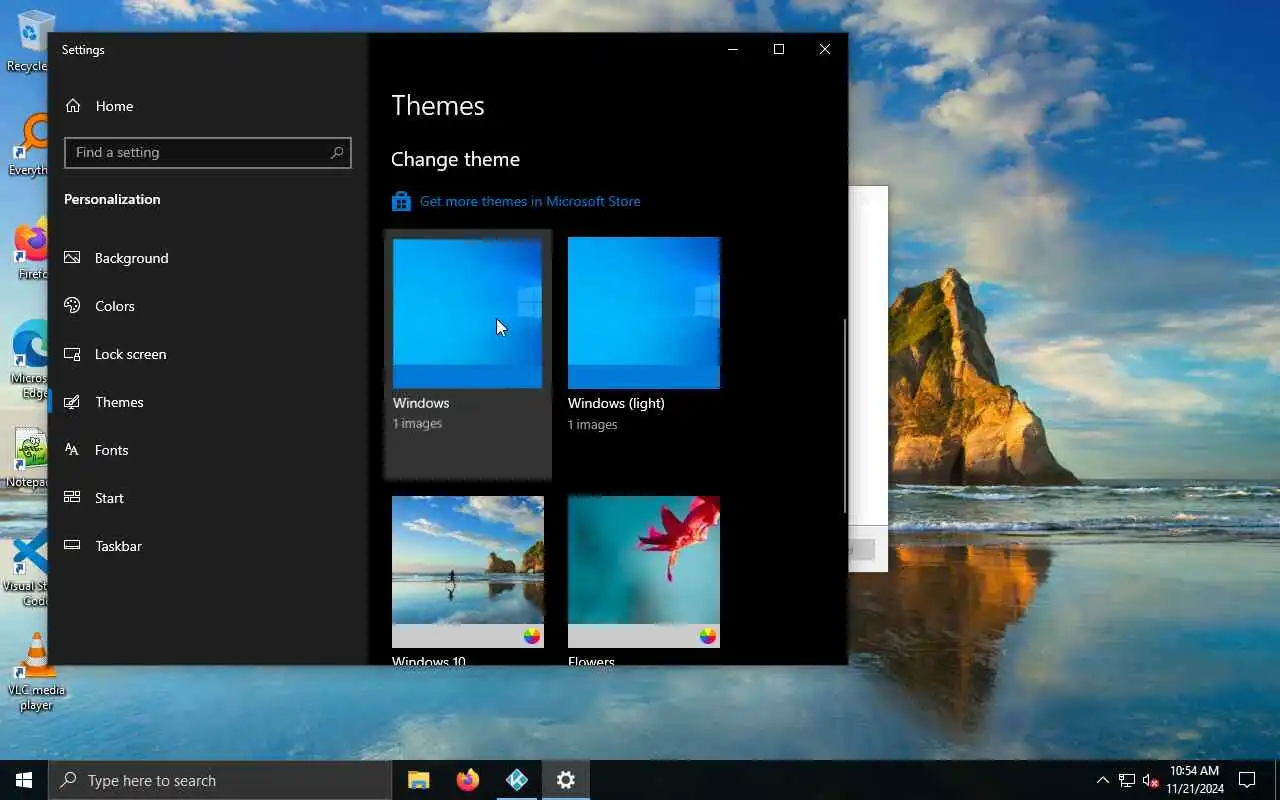Select the Firefox desktop icon
Viewport: 1280px width, 800px height.
tap(30, 250)
